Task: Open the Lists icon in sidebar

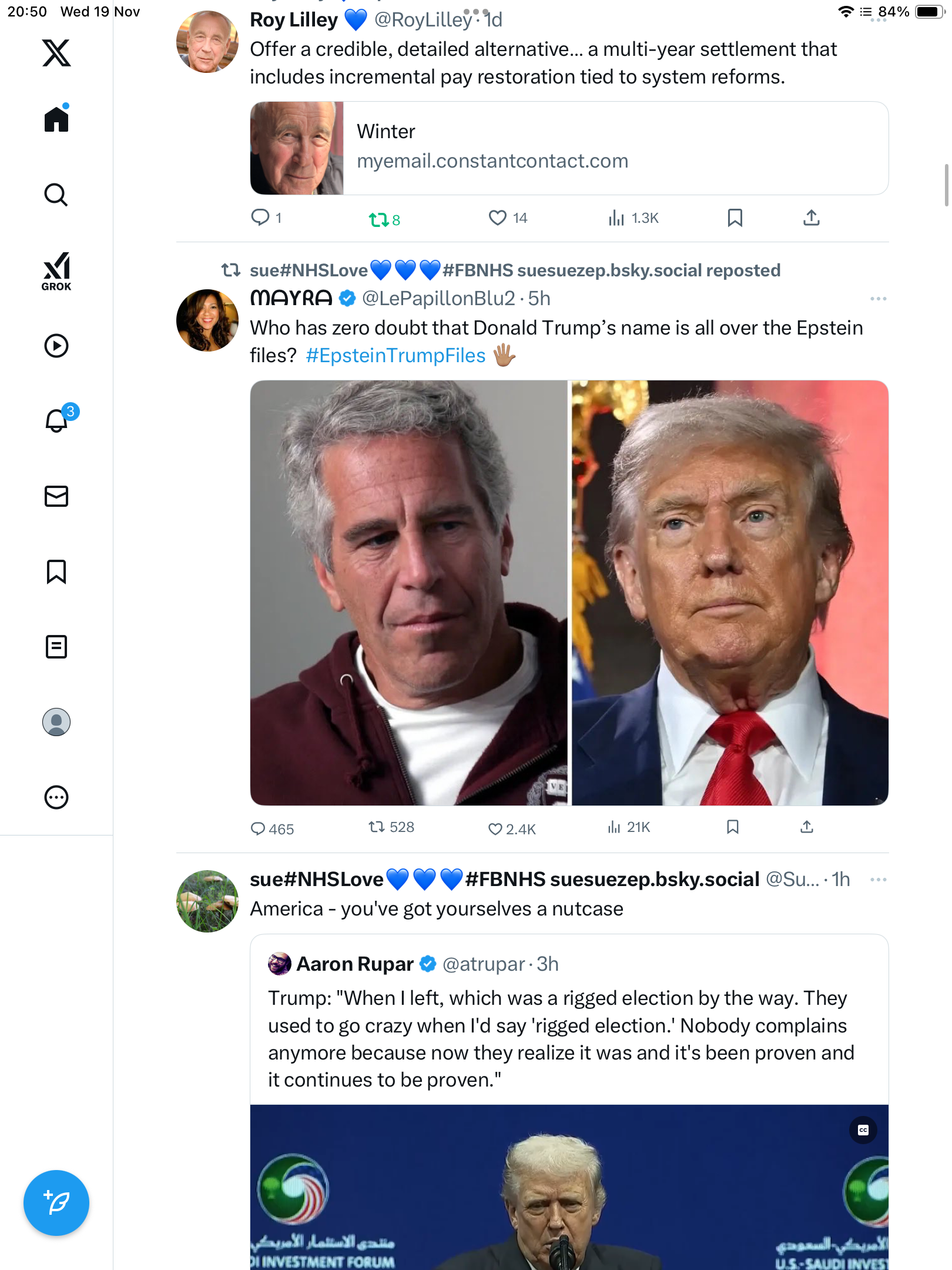Action: point(56,647)
